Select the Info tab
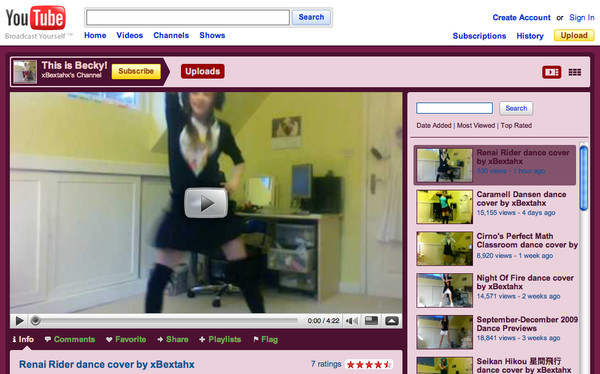 click(x=23, y=339)
